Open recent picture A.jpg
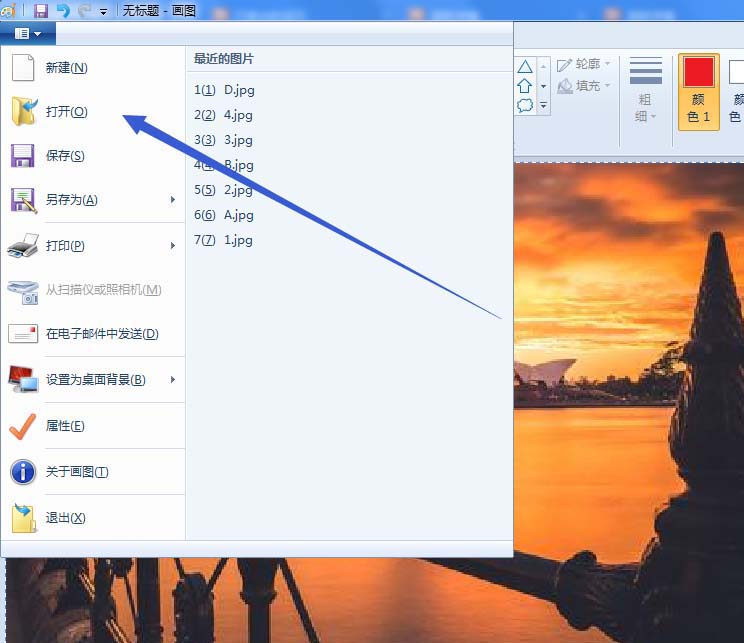Screen dimensions: 744x643 pyautogui.click(x=349, y=215)
